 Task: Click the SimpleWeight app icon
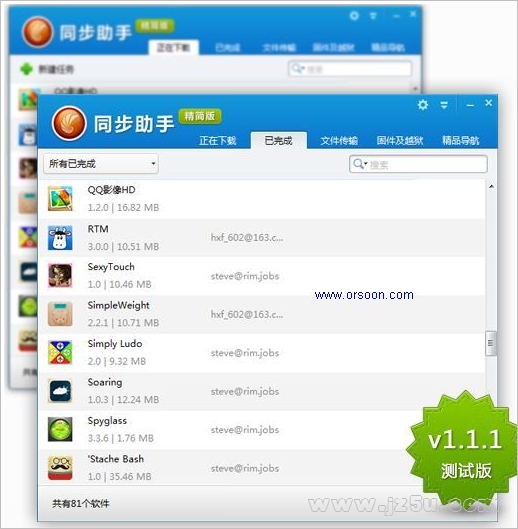[x=60, y=314]
